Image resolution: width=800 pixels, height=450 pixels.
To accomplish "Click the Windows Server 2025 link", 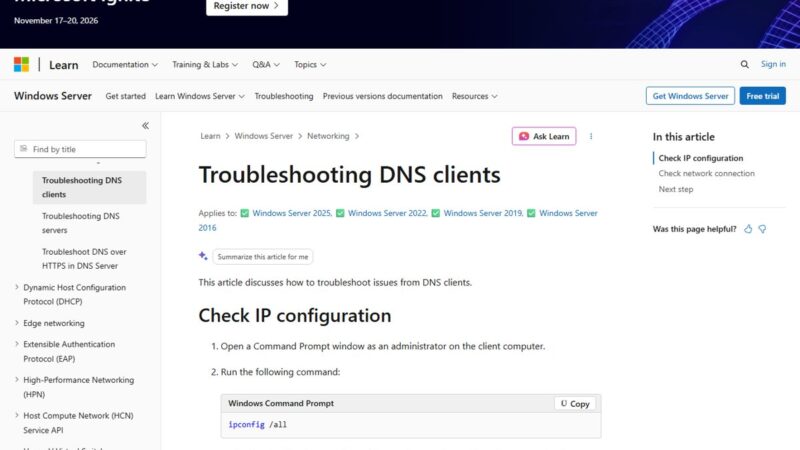I will tap(292, 213).
